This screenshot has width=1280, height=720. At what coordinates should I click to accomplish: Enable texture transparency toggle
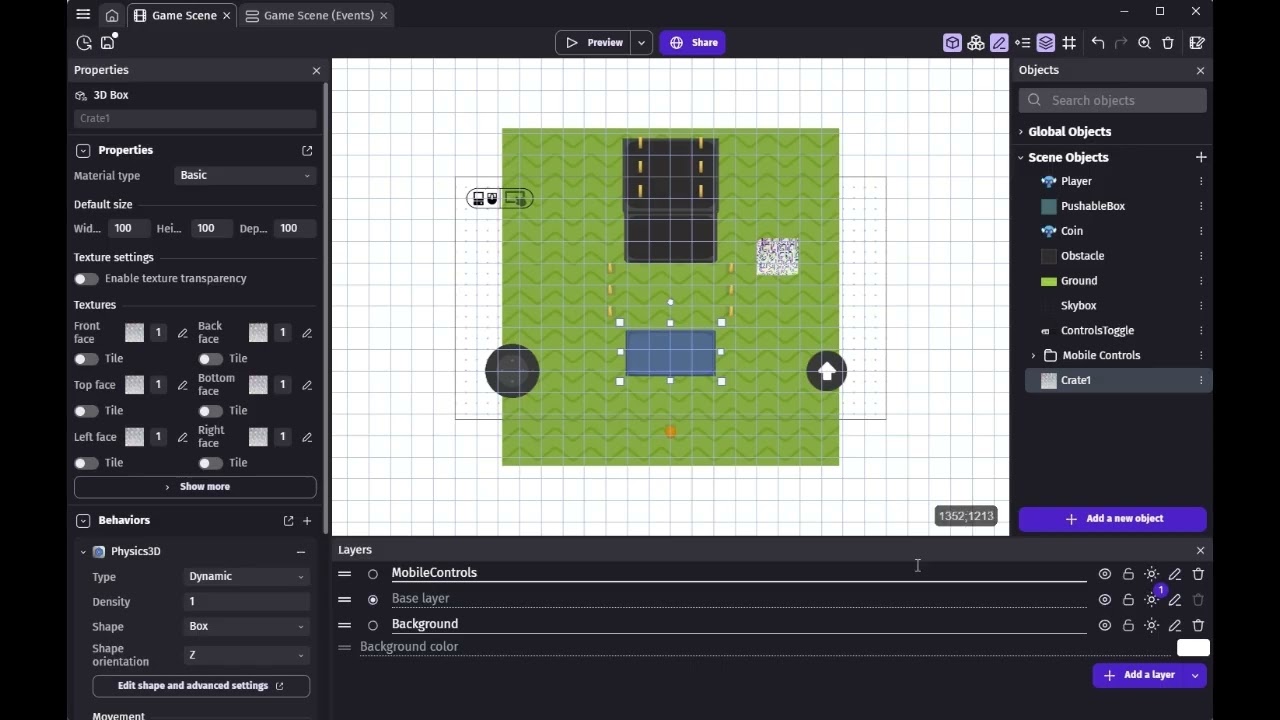[86, 279]
